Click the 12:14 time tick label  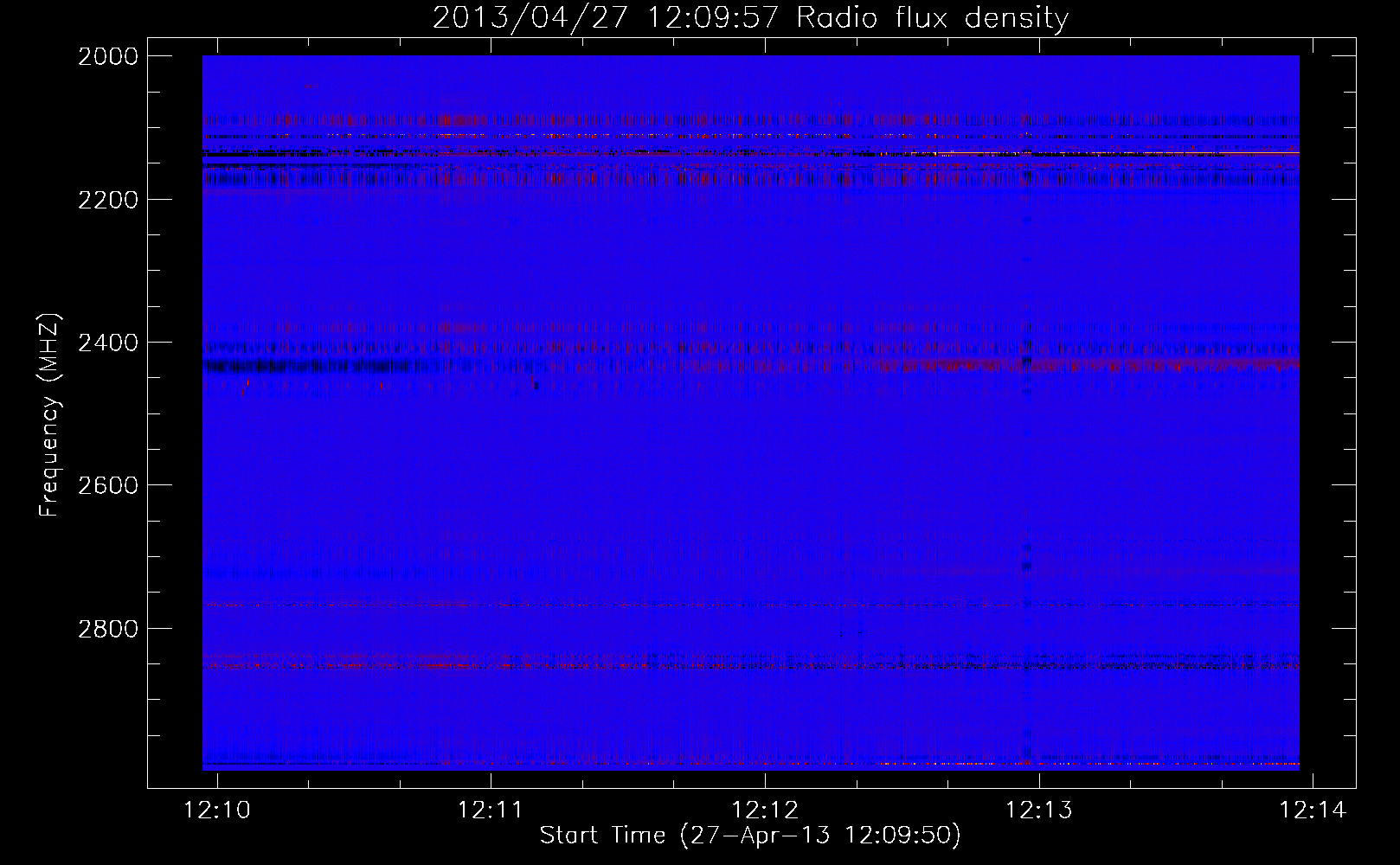click(1313, 810)
